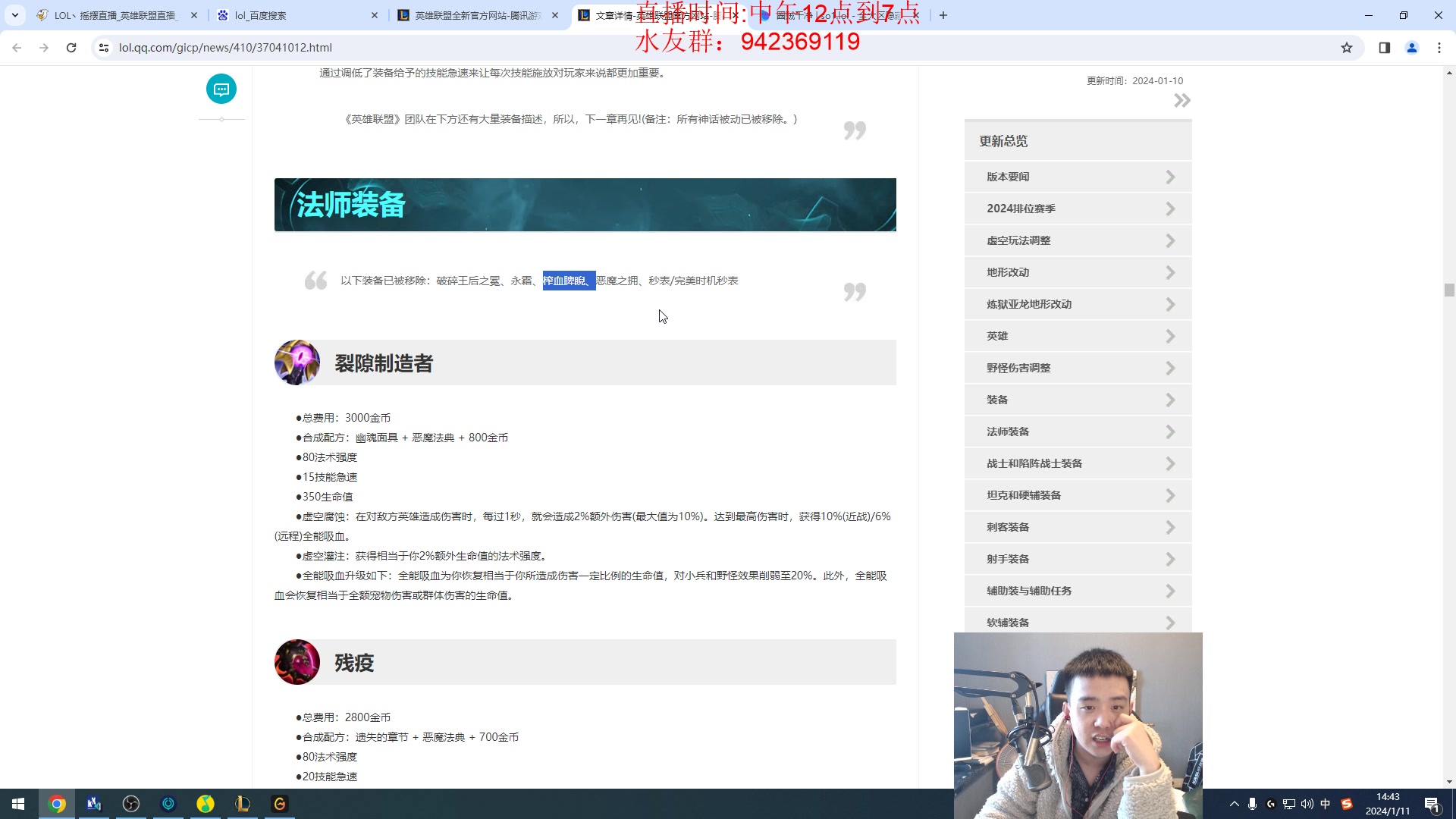The width and height of the screenshot is (1456, 819).
Task: Open the blue M taskbar app
Action: [94, 804]
